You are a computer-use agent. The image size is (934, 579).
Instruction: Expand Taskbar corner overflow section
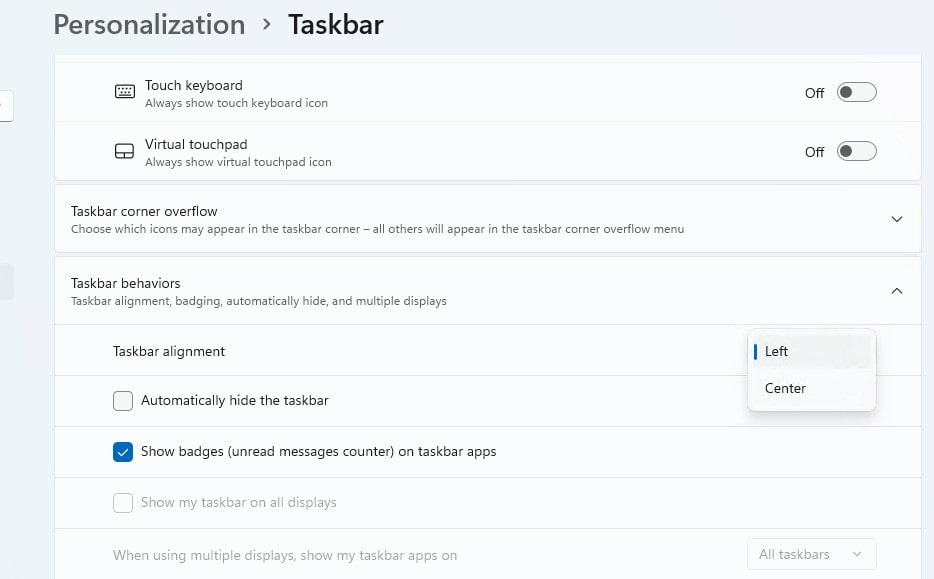click(x=896, y=219)
